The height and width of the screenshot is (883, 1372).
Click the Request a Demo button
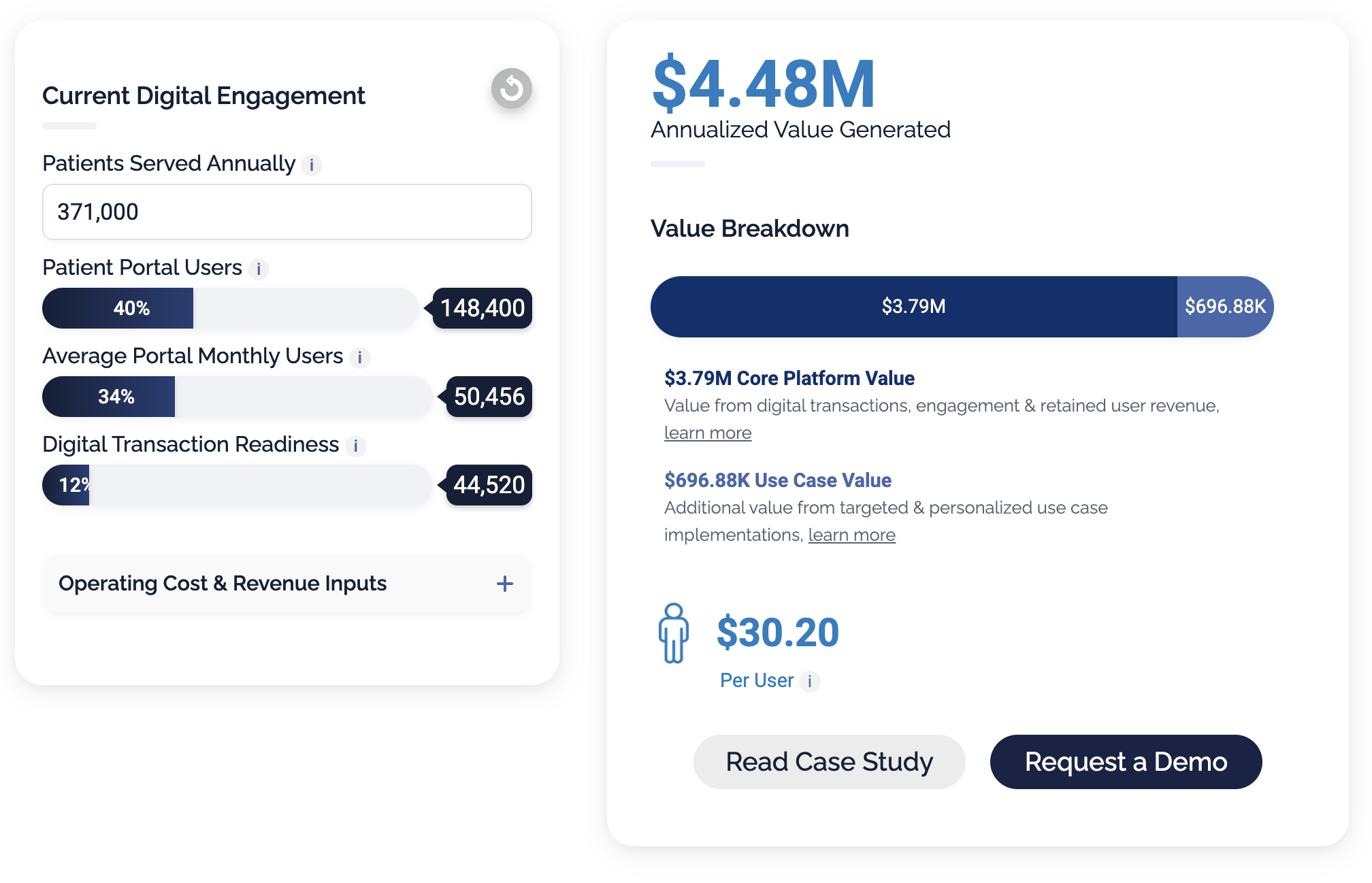[1125, 762]
